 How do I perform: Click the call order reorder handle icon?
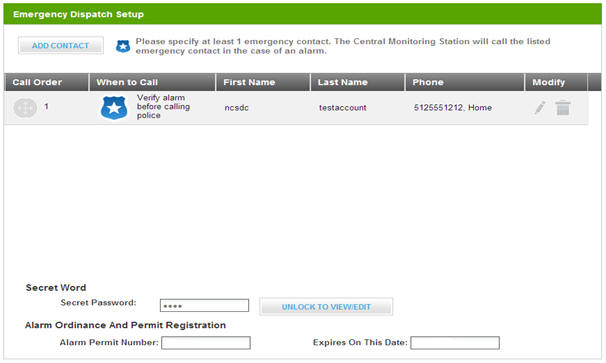(25, 107)
